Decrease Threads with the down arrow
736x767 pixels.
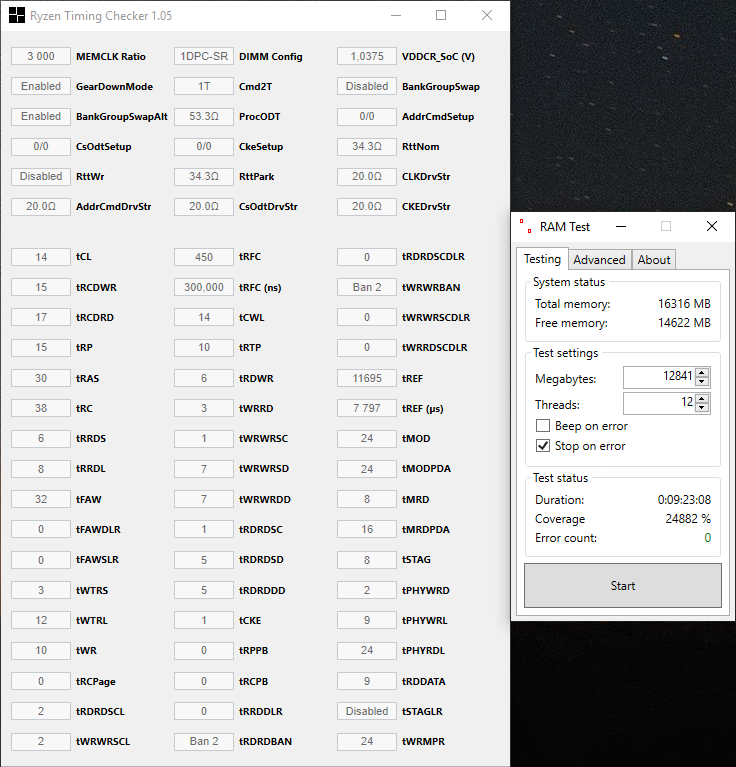pyautogui.click(x=702, y=407)
